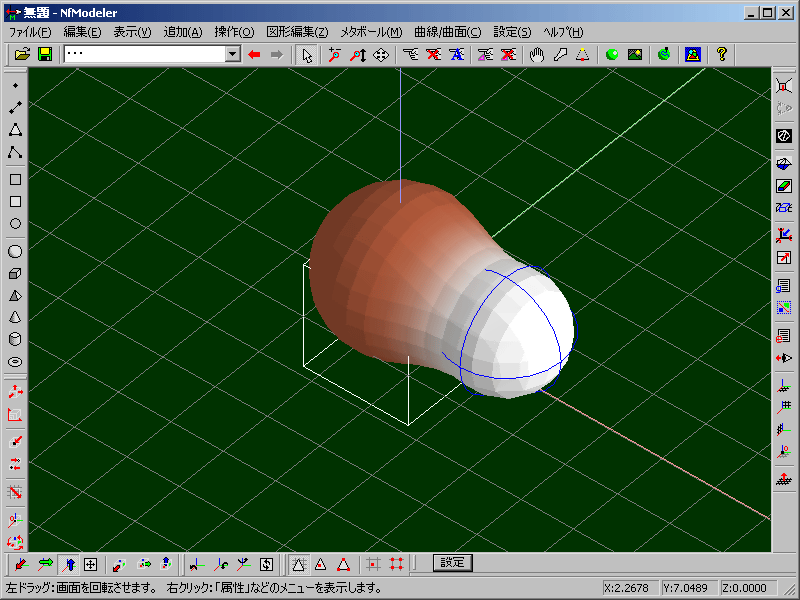Click the toolbar combo box text field
This screenshot has height=600, width=800.
point(144,54)
